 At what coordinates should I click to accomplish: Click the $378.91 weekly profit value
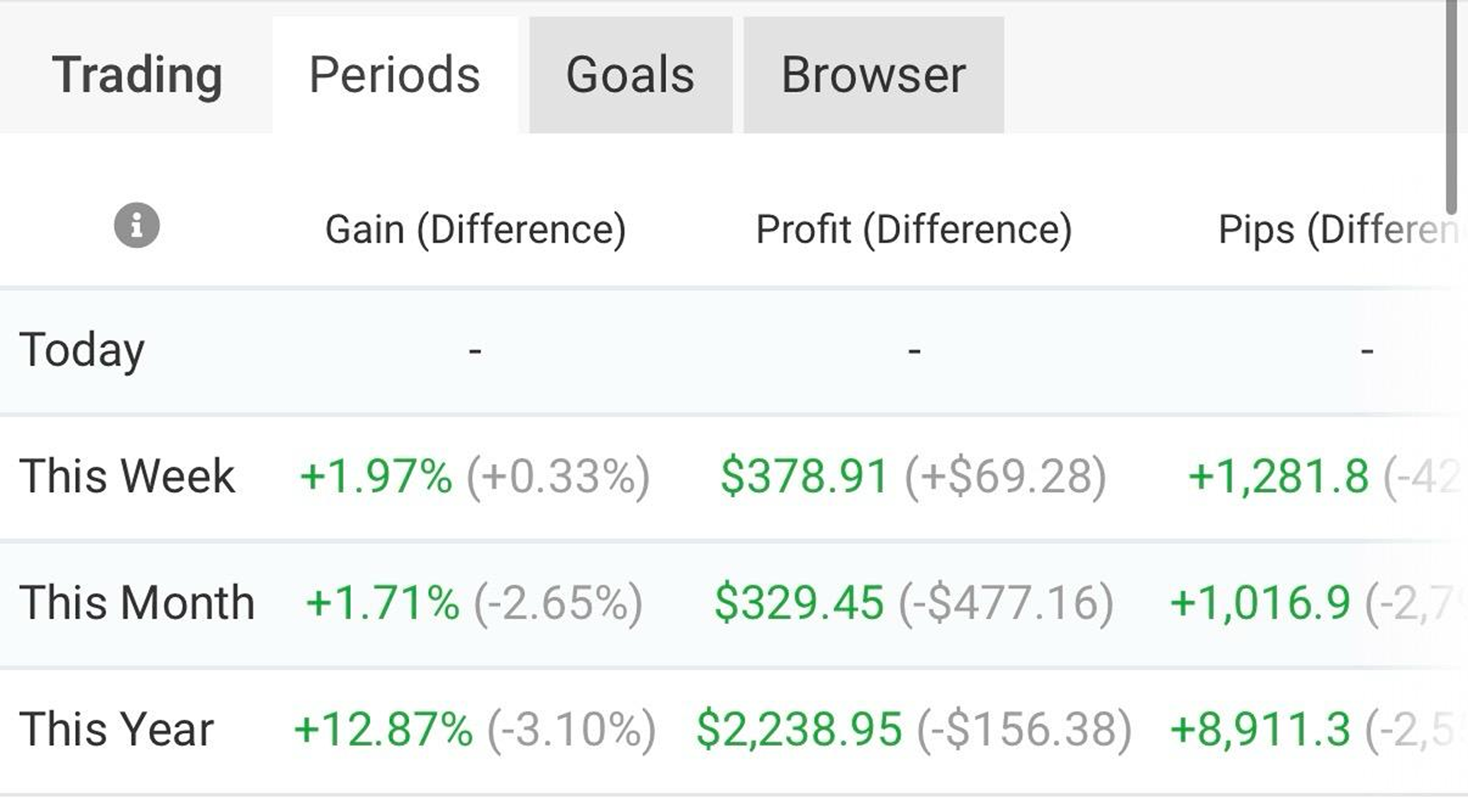pos(804,476)
